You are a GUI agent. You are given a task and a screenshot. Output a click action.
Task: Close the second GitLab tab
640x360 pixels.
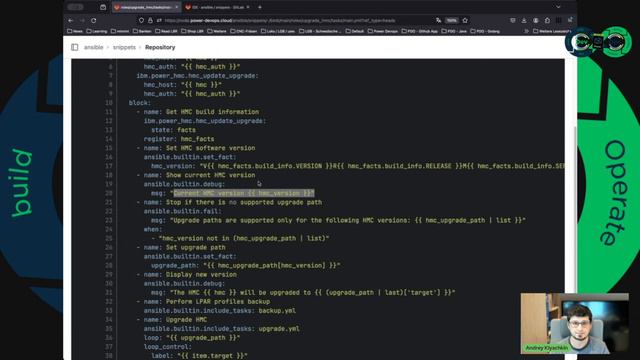248,7
